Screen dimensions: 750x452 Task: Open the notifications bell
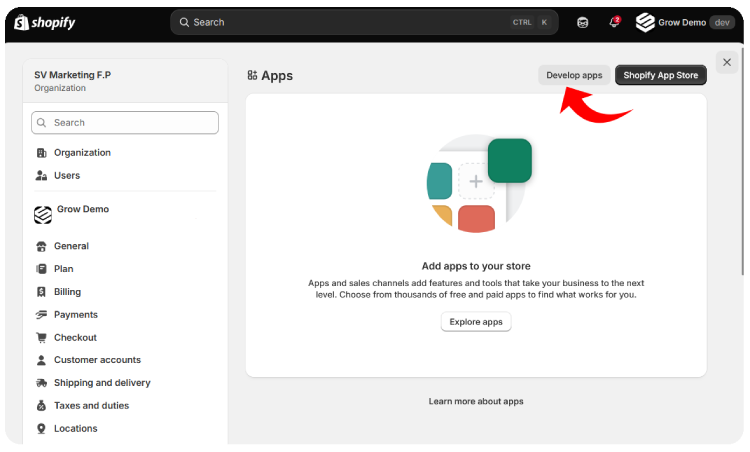coord(614,22)
